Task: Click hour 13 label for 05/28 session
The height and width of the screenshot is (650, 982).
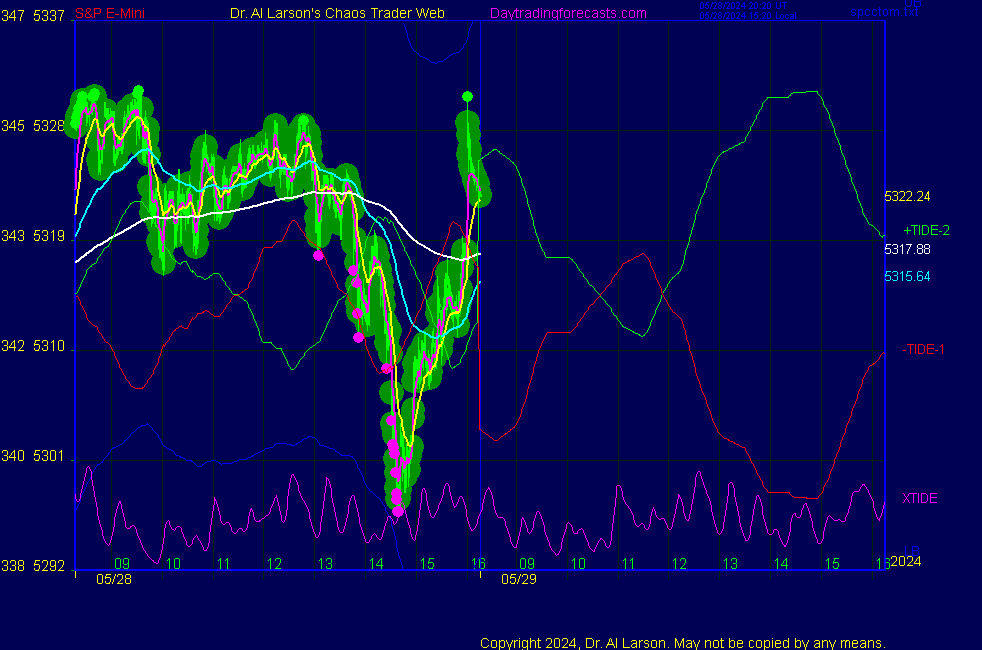Action: pyautogui.click(x=325, y=564)
